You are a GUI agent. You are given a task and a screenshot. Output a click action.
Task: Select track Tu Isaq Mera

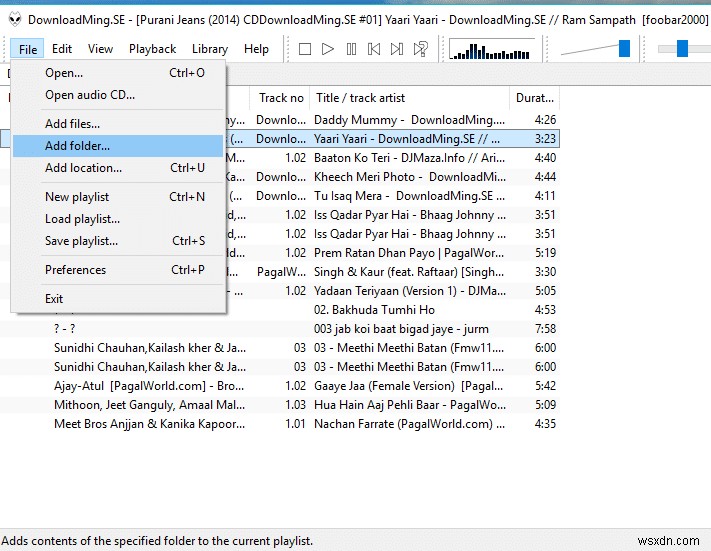click(x=409, y=196)
